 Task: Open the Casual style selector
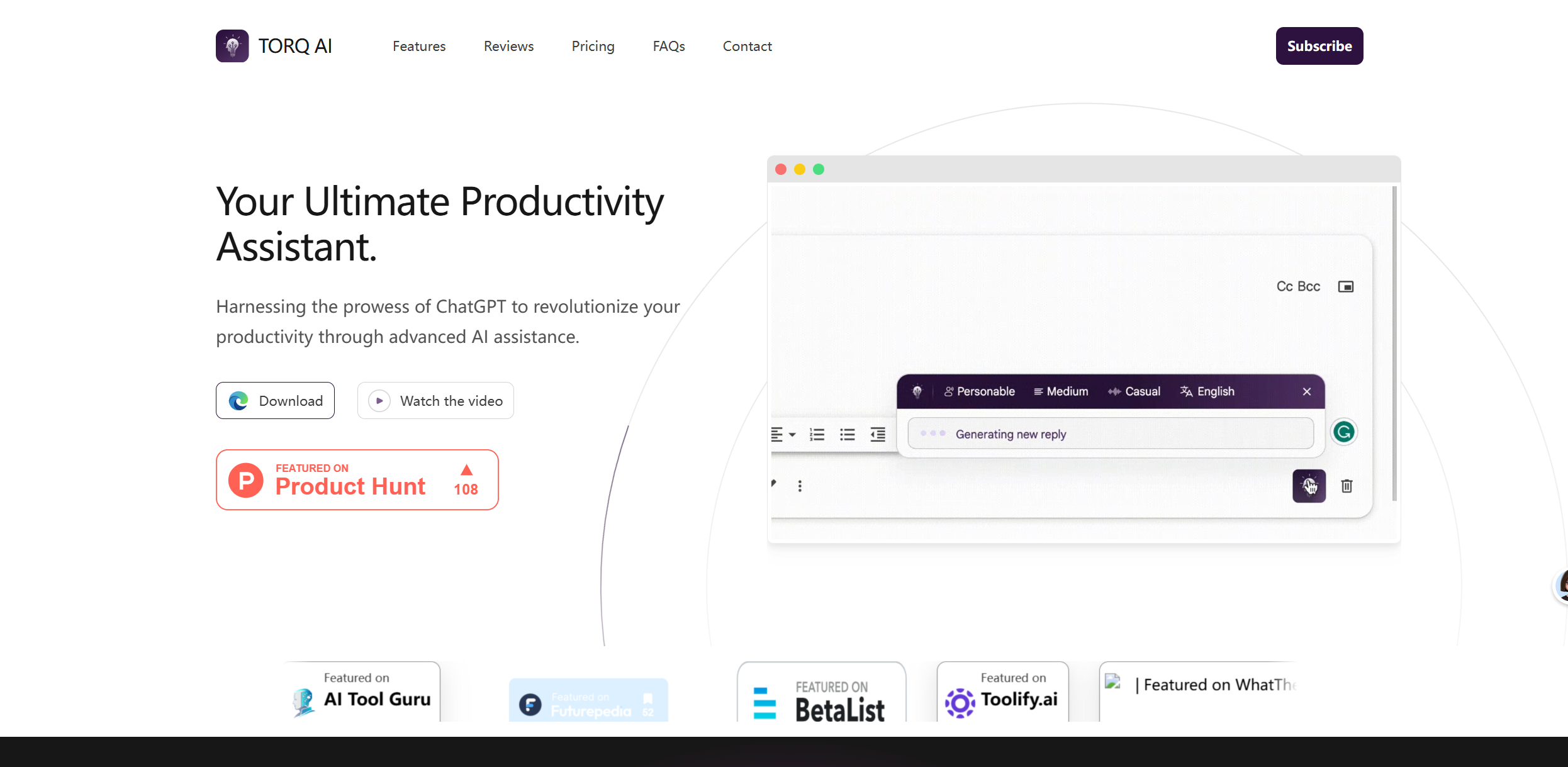coord(1134,391)
